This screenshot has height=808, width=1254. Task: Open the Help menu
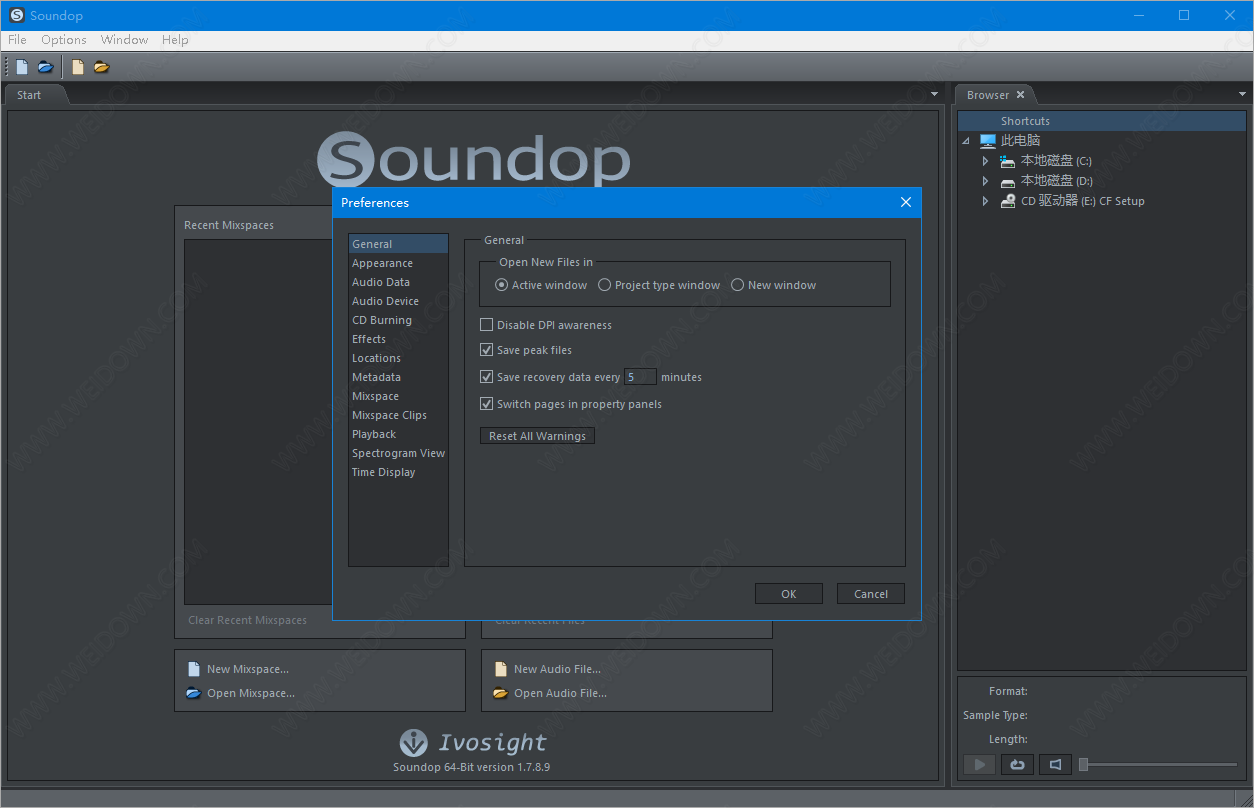(x=175, y=40)
